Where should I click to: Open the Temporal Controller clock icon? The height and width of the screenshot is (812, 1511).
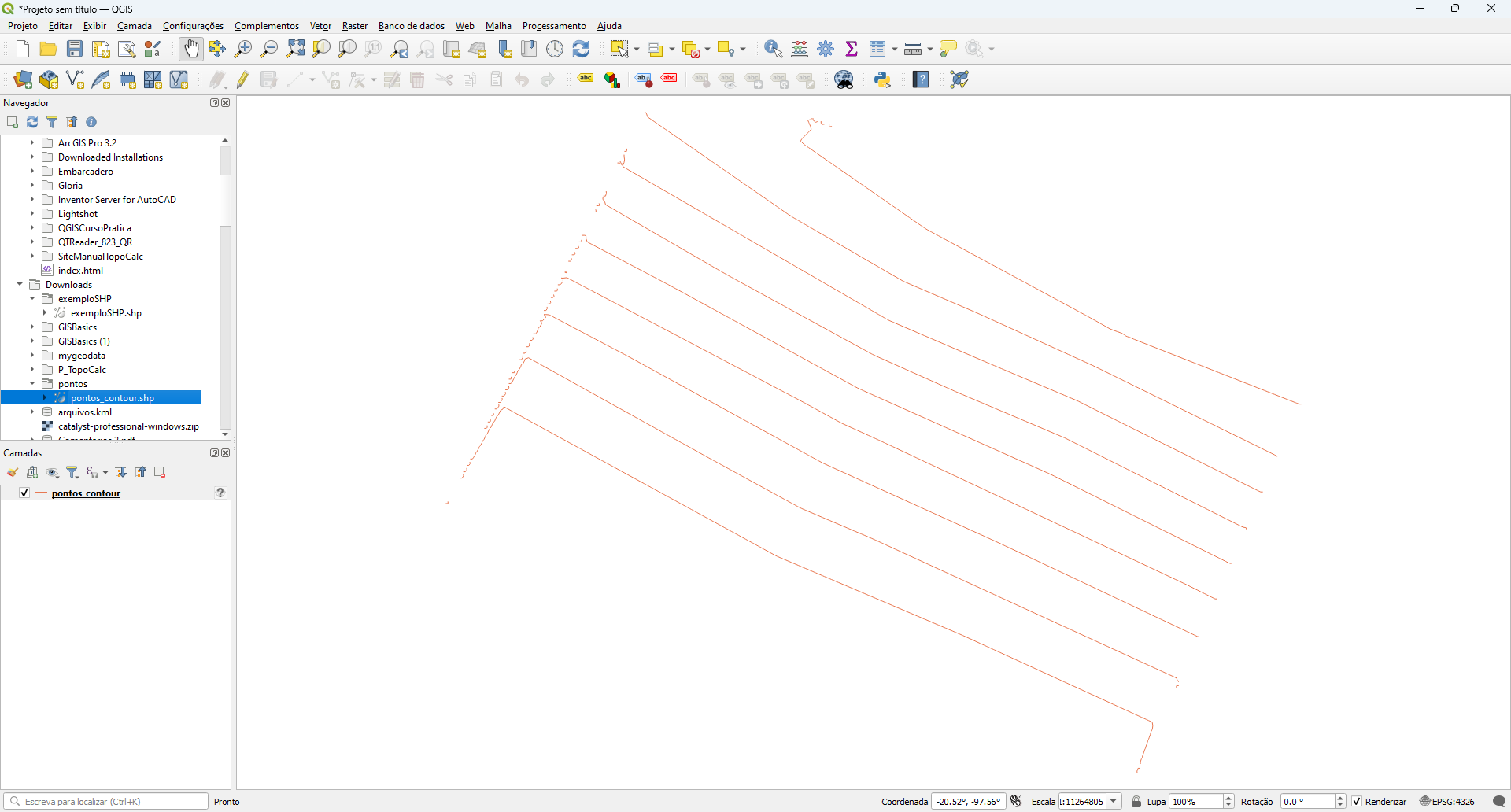[x=556, y=49]
